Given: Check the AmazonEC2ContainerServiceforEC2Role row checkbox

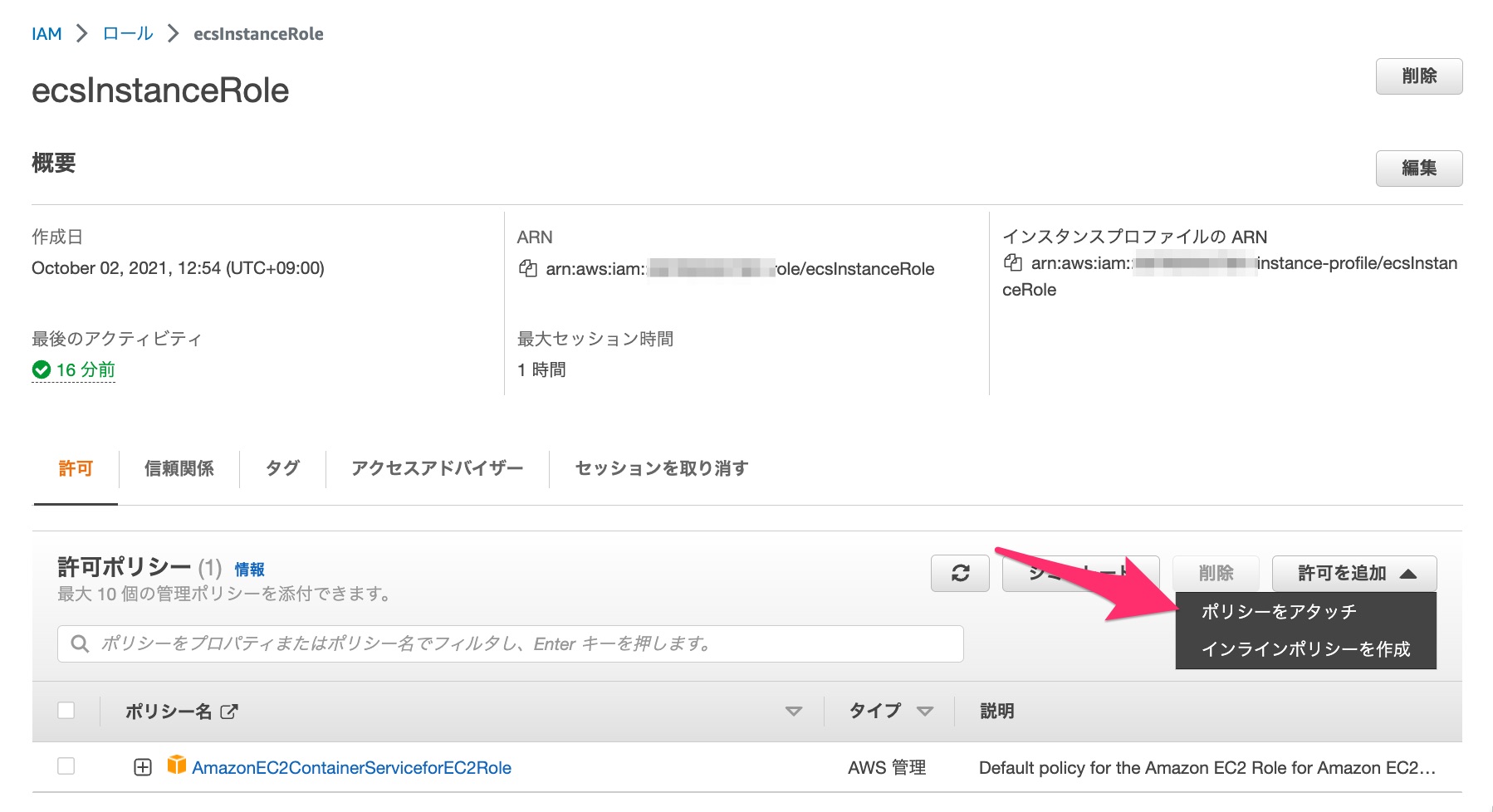Looking at the screenshot, I should (66, 767).
